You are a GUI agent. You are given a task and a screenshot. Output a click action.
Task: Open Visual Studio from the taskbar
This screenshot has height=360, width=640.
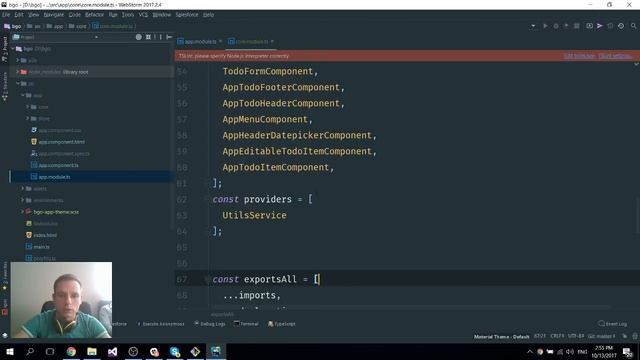(113, 351)
